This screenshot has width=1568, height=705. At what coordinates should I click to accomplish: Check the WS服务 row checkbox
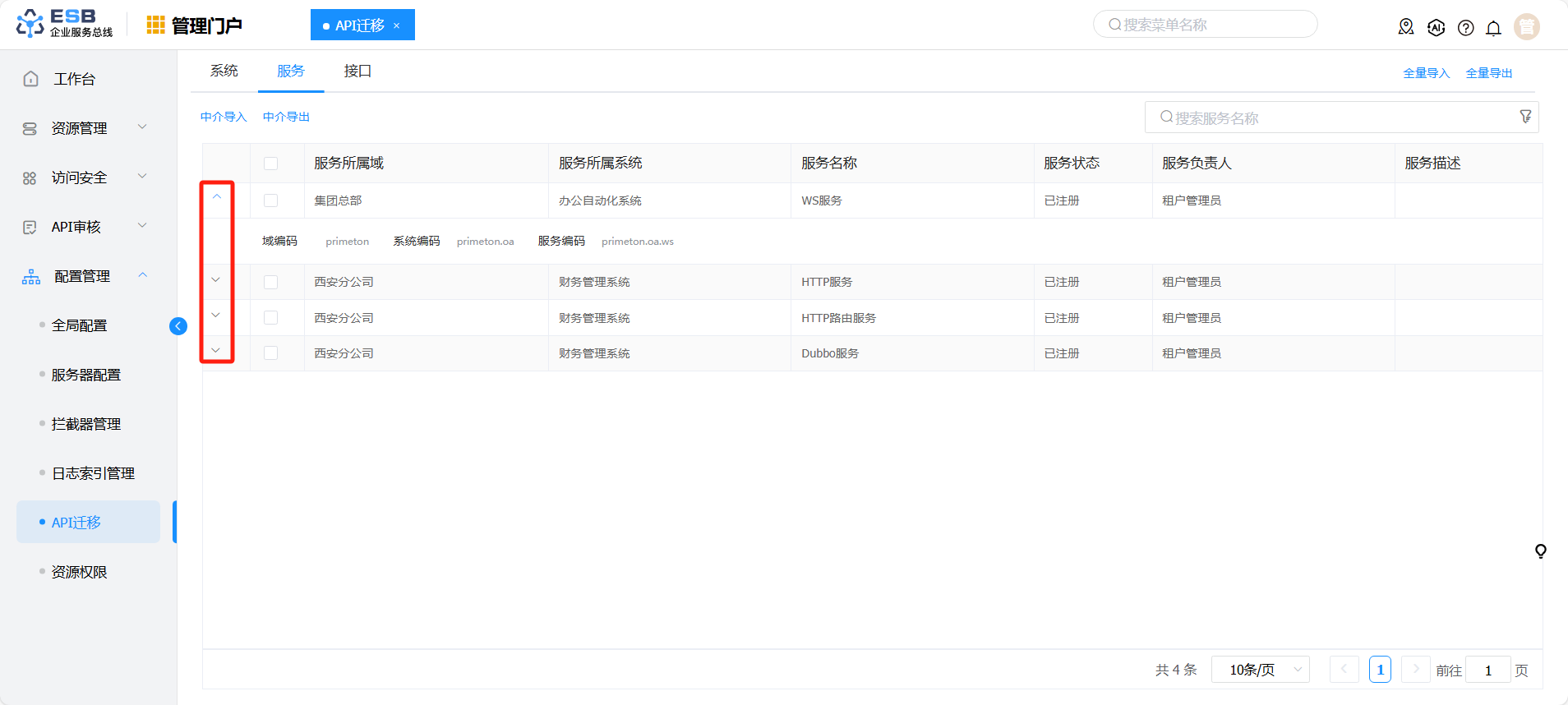(270, 200)
